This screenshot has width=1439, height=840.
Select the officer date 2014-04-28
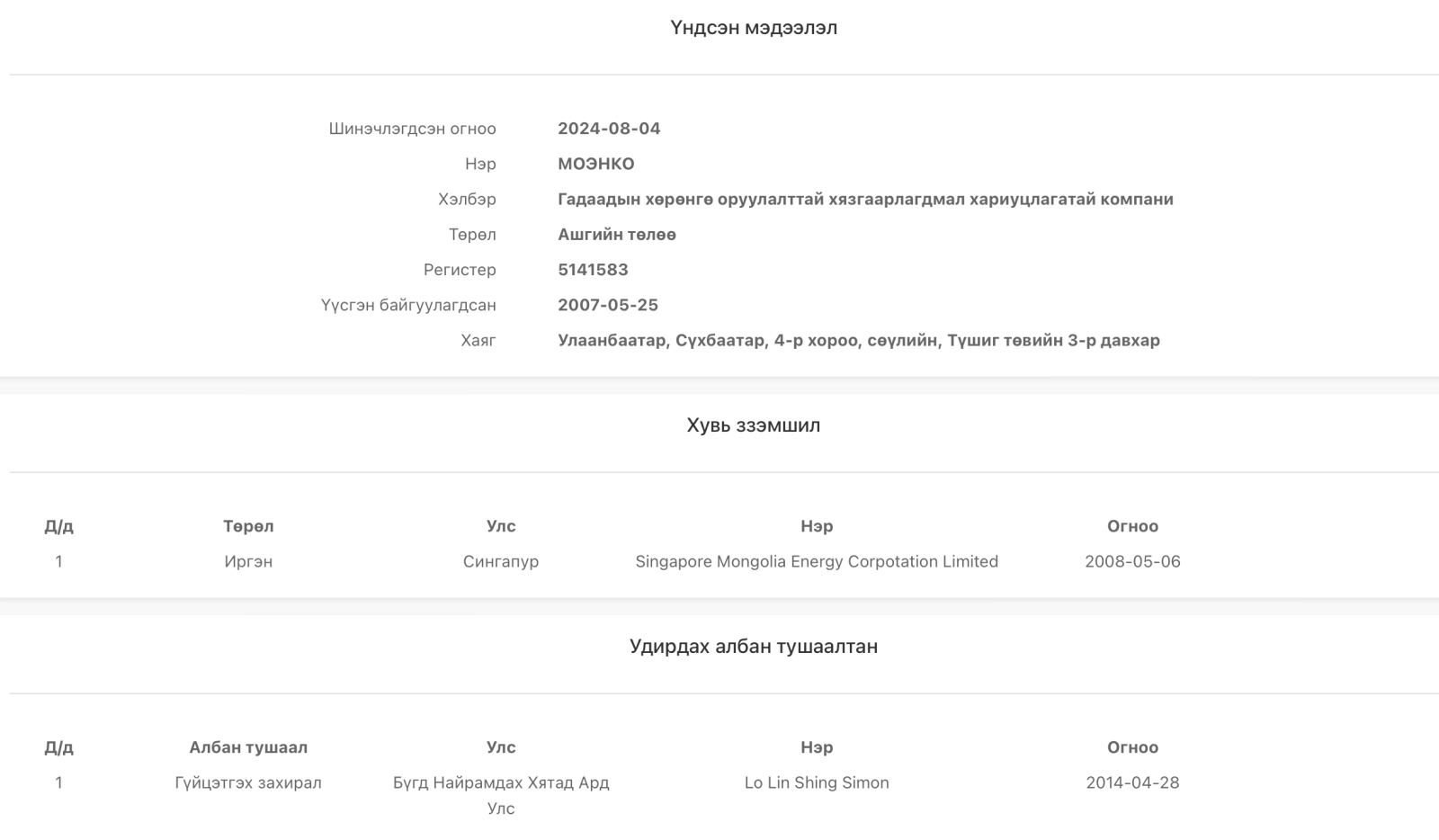coord(1132,782)
